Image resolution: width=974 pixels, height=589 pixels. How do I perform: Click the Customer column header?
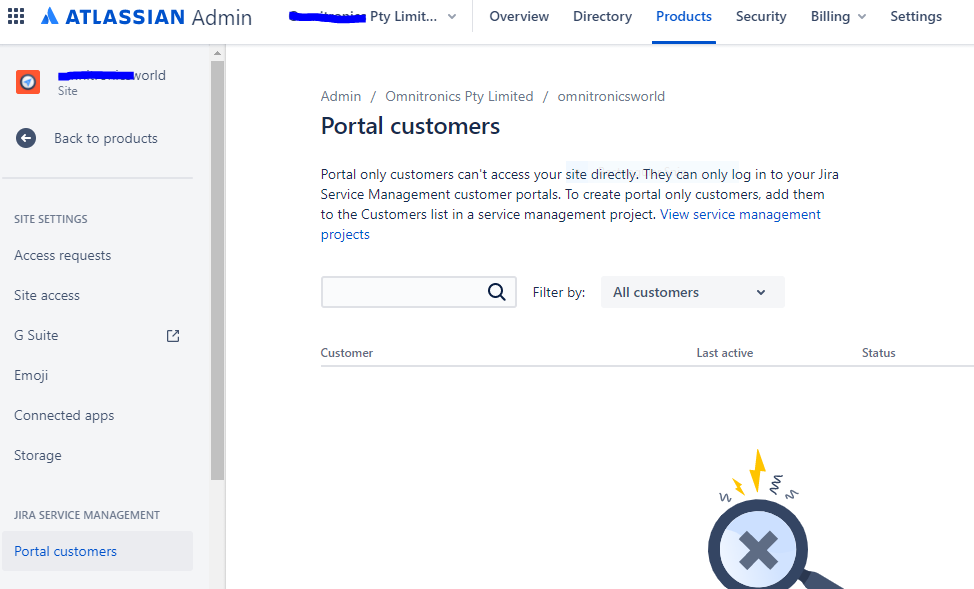[x=347, y=353]
